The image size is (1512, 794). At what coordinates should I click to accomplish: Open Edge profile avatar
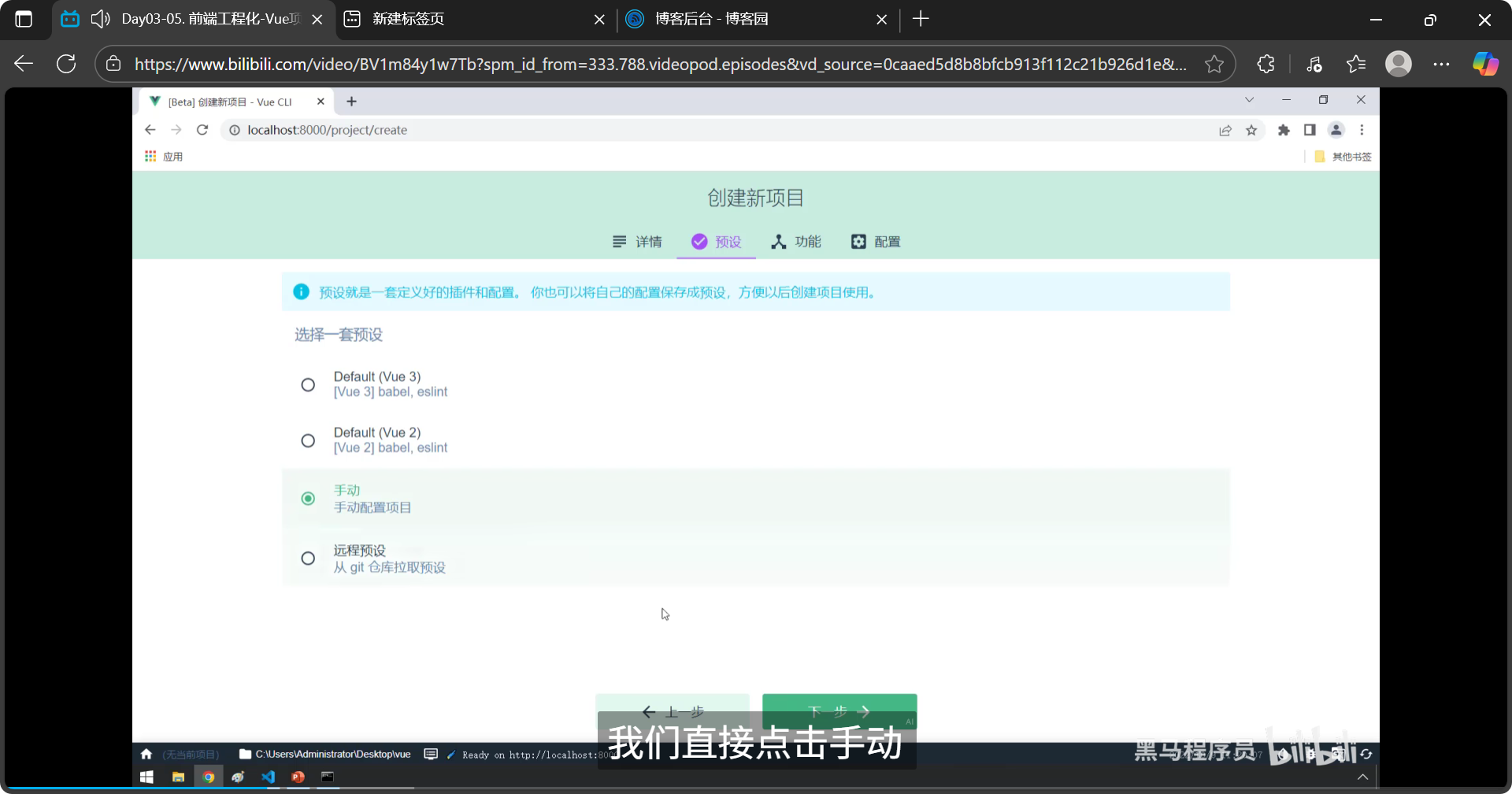click(1399, 64)
